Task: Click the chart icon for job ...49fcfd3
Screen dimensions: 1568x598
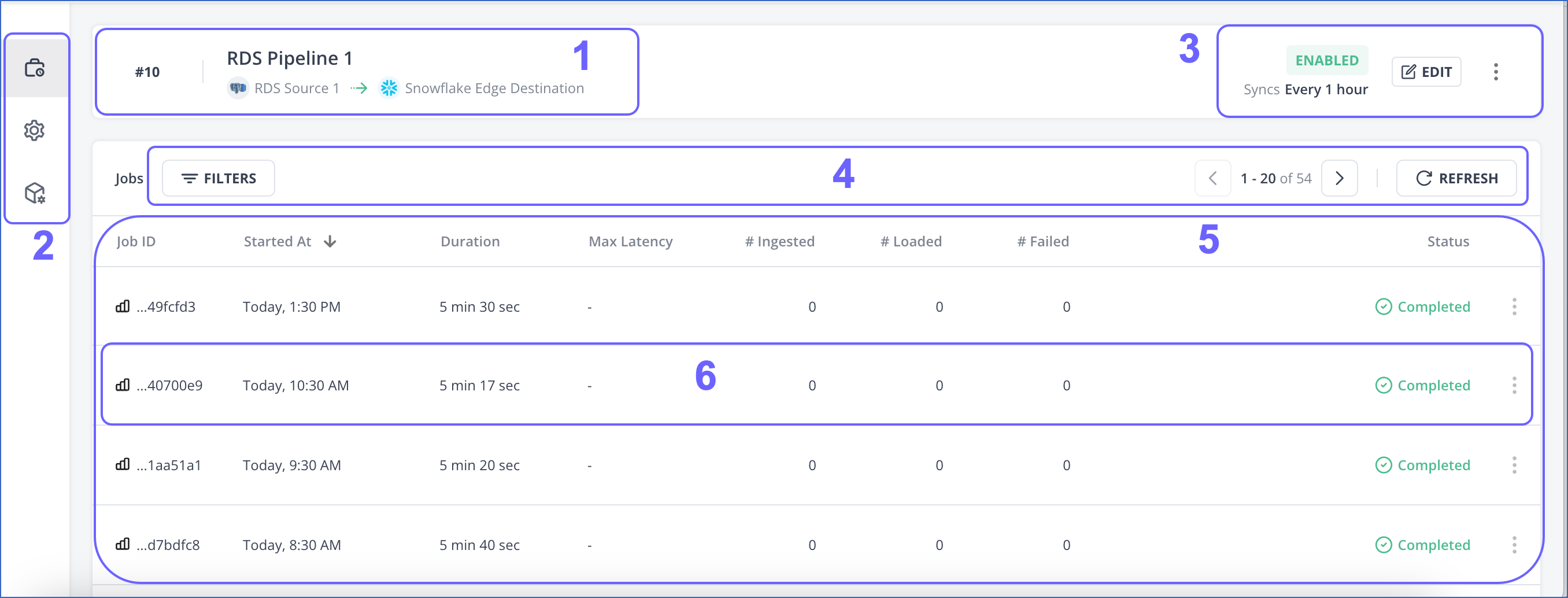Action: click(123, 307)
